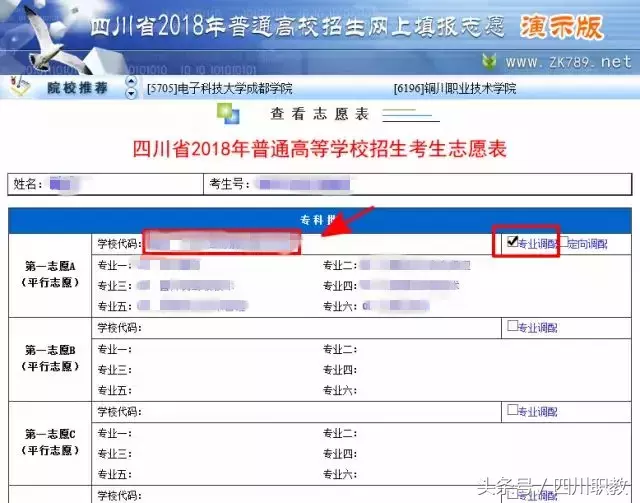Click the blurred 考生号 value cell
640x503 pixels.
tap(304, 184)
